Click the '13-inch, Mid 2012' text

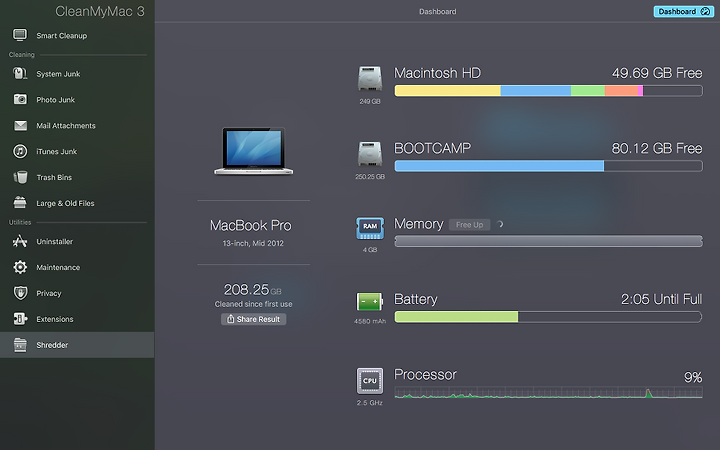coord(253,243)
